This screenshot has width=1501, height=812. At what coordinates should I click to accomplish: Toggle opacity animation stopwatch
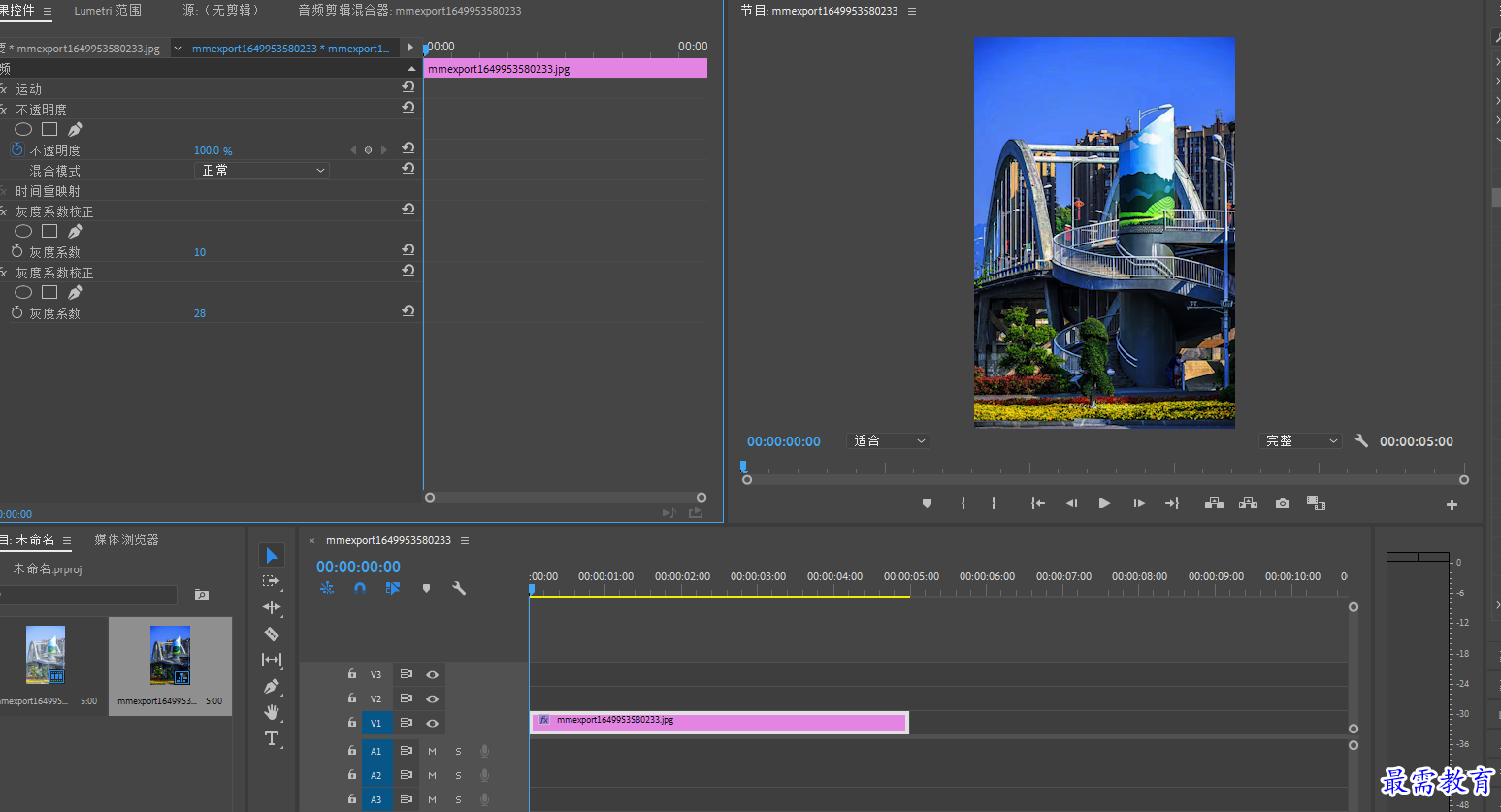click(x=16, y=149)
